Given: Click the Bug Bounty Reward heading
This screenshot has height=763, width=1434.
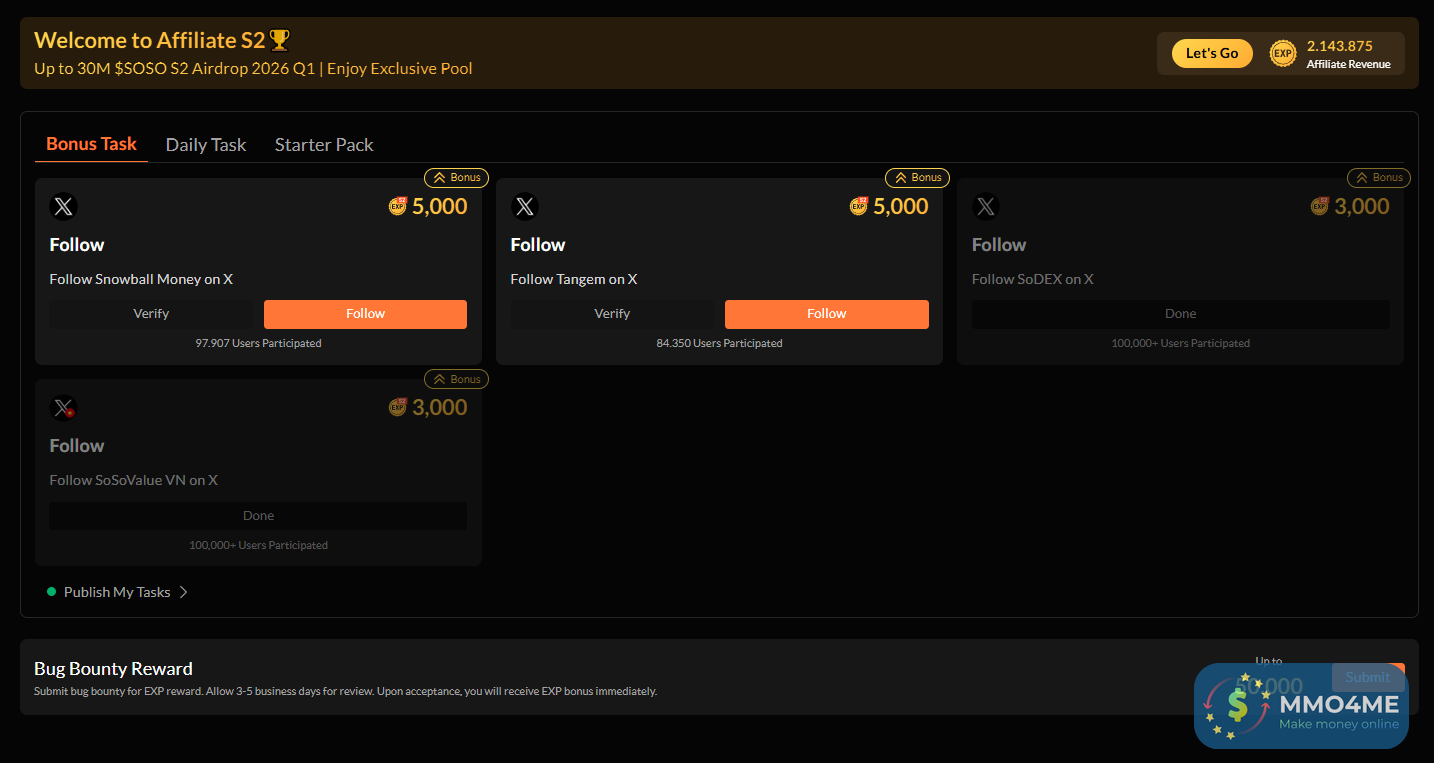Looking at the screenshot, I should (x=113, y=669).
